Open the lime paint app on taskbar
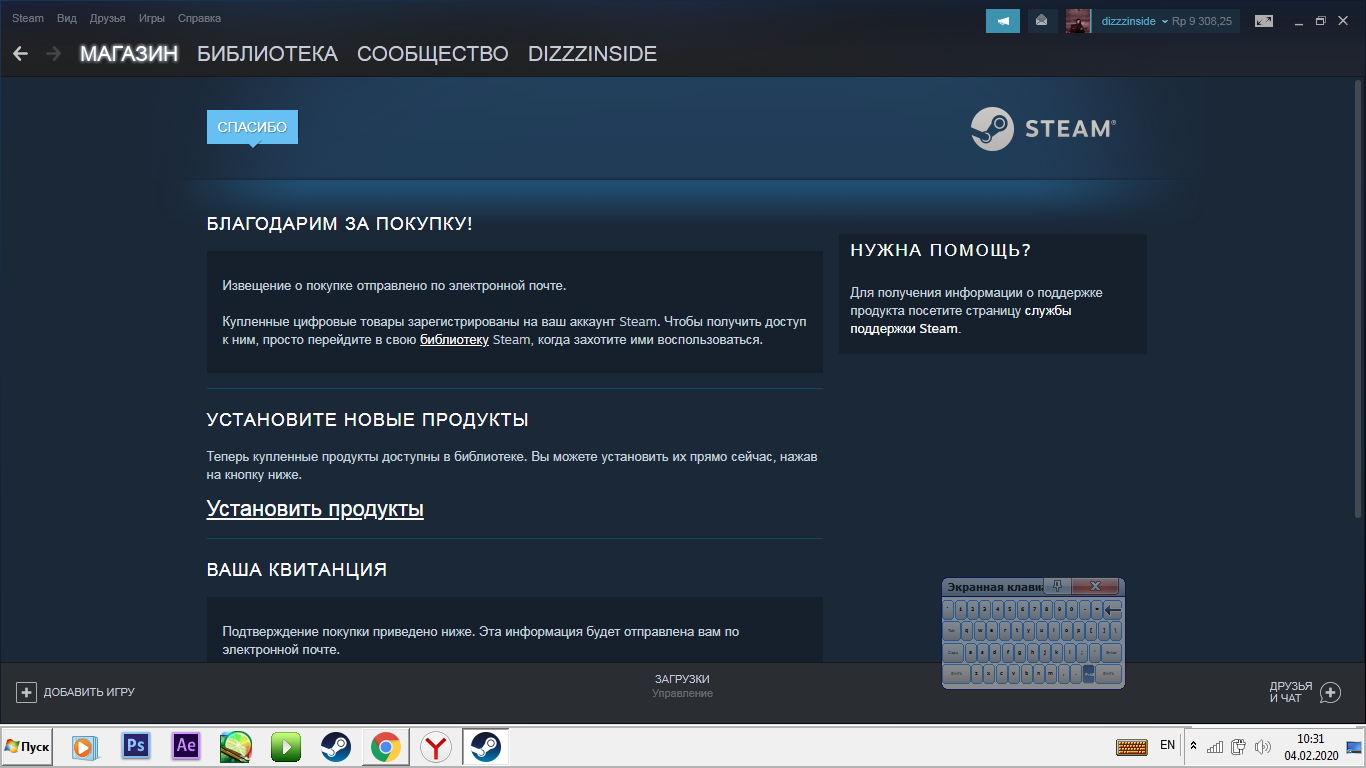 pyautogui.click(x=236, y=747)
